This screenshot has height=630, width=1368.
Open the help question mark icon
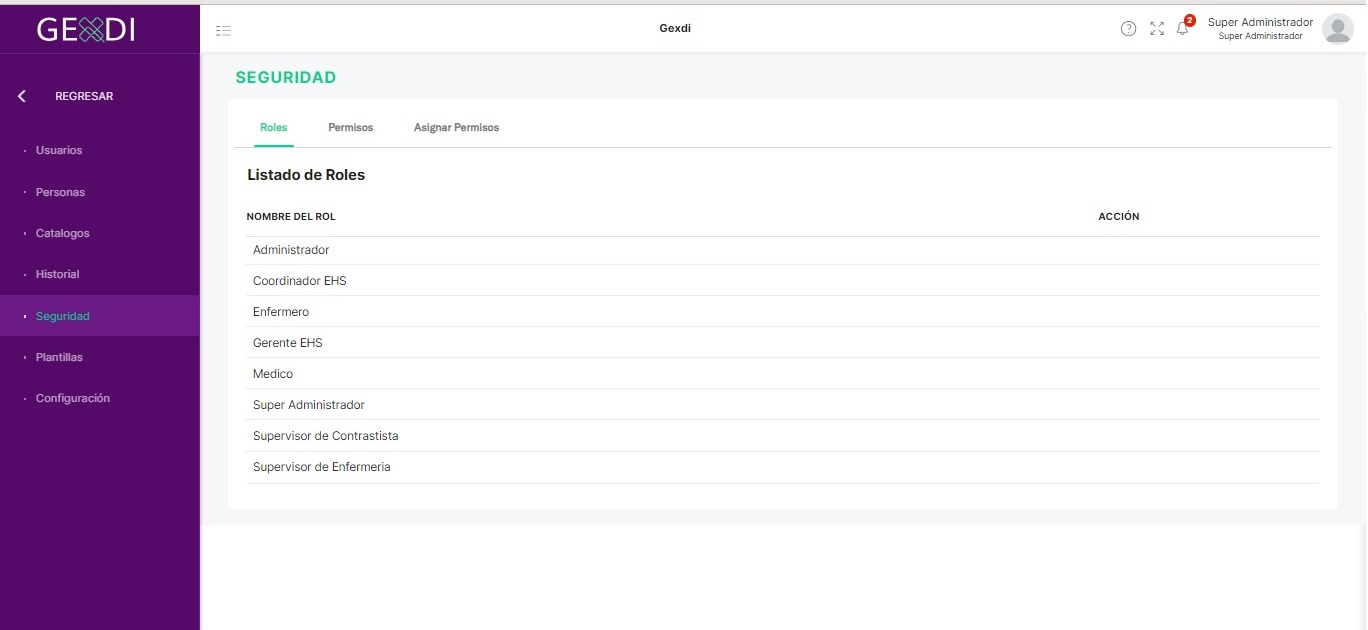point(1128,29)
